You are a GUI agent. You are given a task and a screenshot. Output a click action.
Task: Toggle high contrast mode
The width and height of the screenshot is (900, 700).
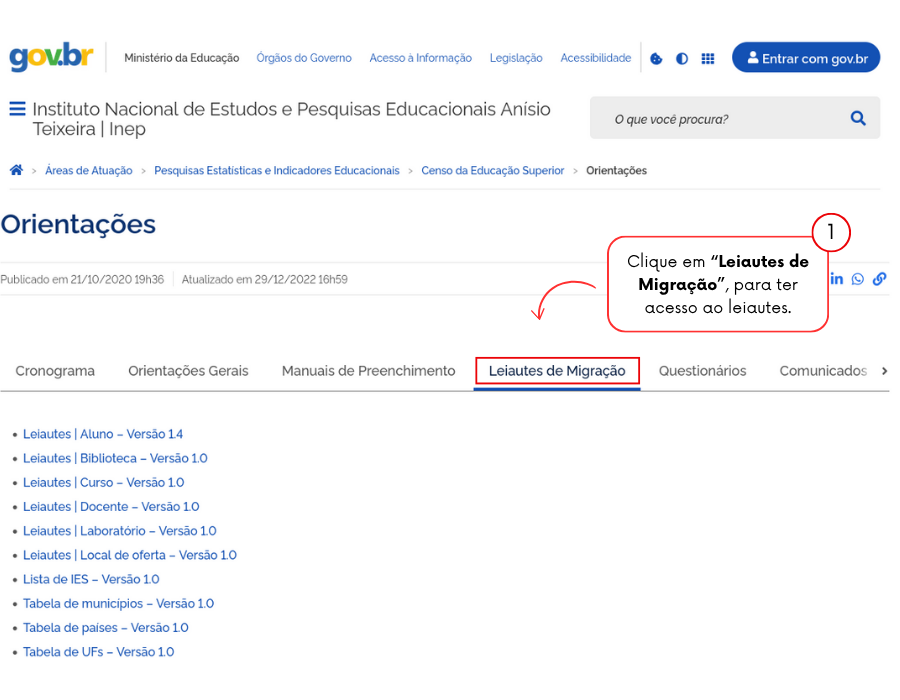682,58
